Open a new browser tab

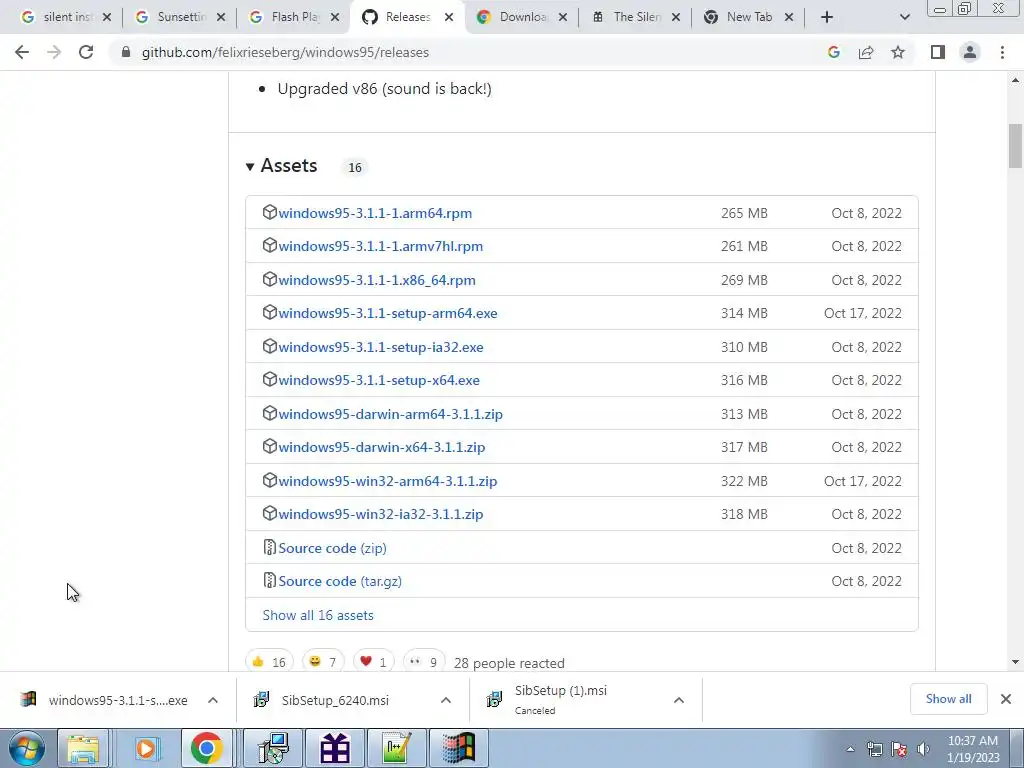click(x=827, y=17)
